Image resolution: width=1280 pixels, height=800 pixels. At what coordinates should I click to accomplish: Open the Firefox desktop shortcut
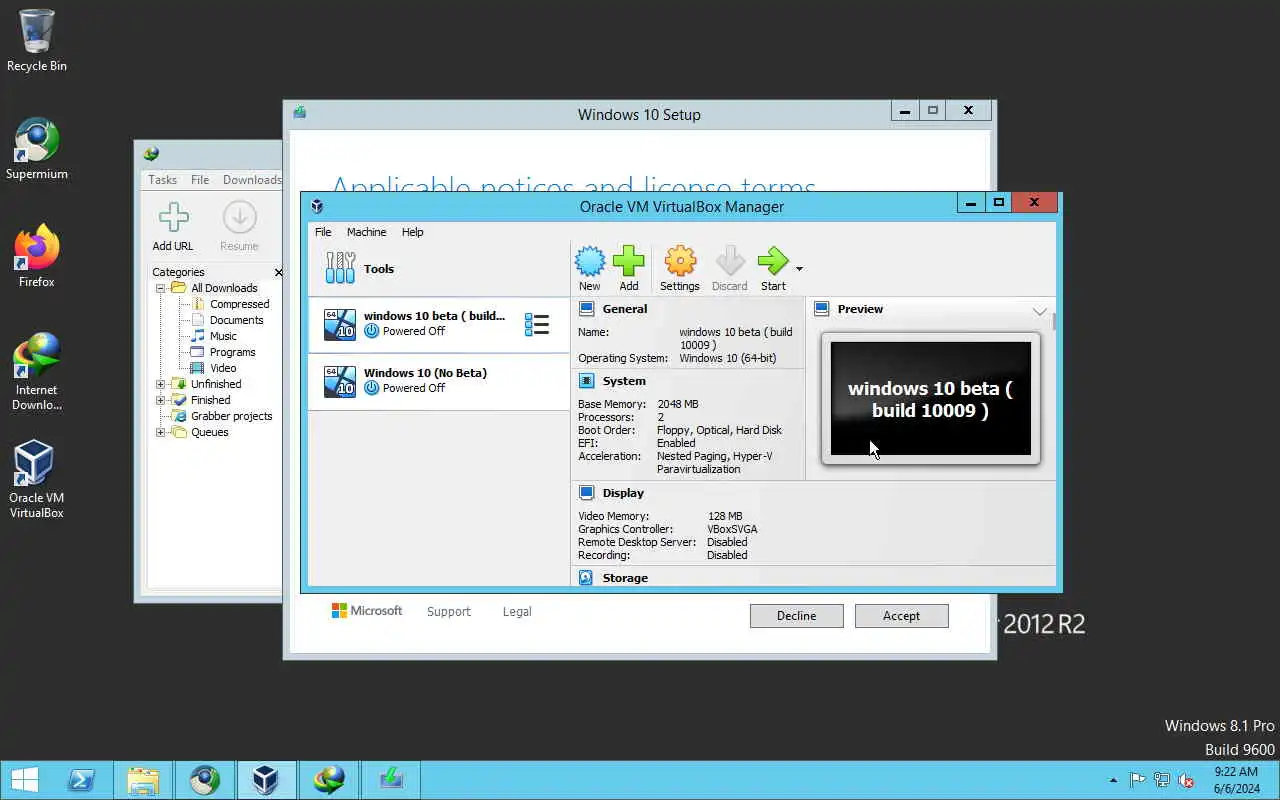[x=37, y=257]
